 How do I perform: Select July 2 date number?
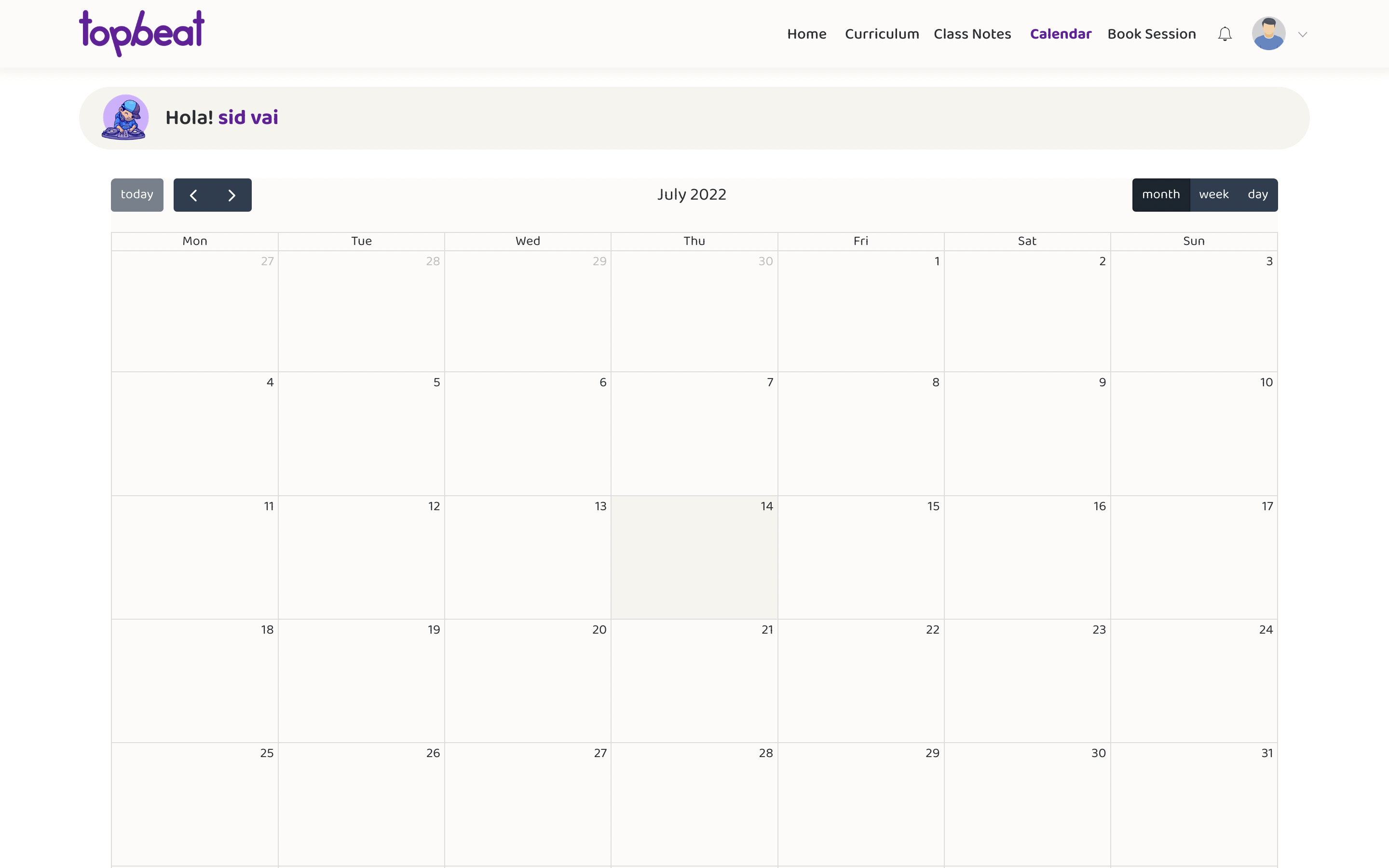point(1103,261)
